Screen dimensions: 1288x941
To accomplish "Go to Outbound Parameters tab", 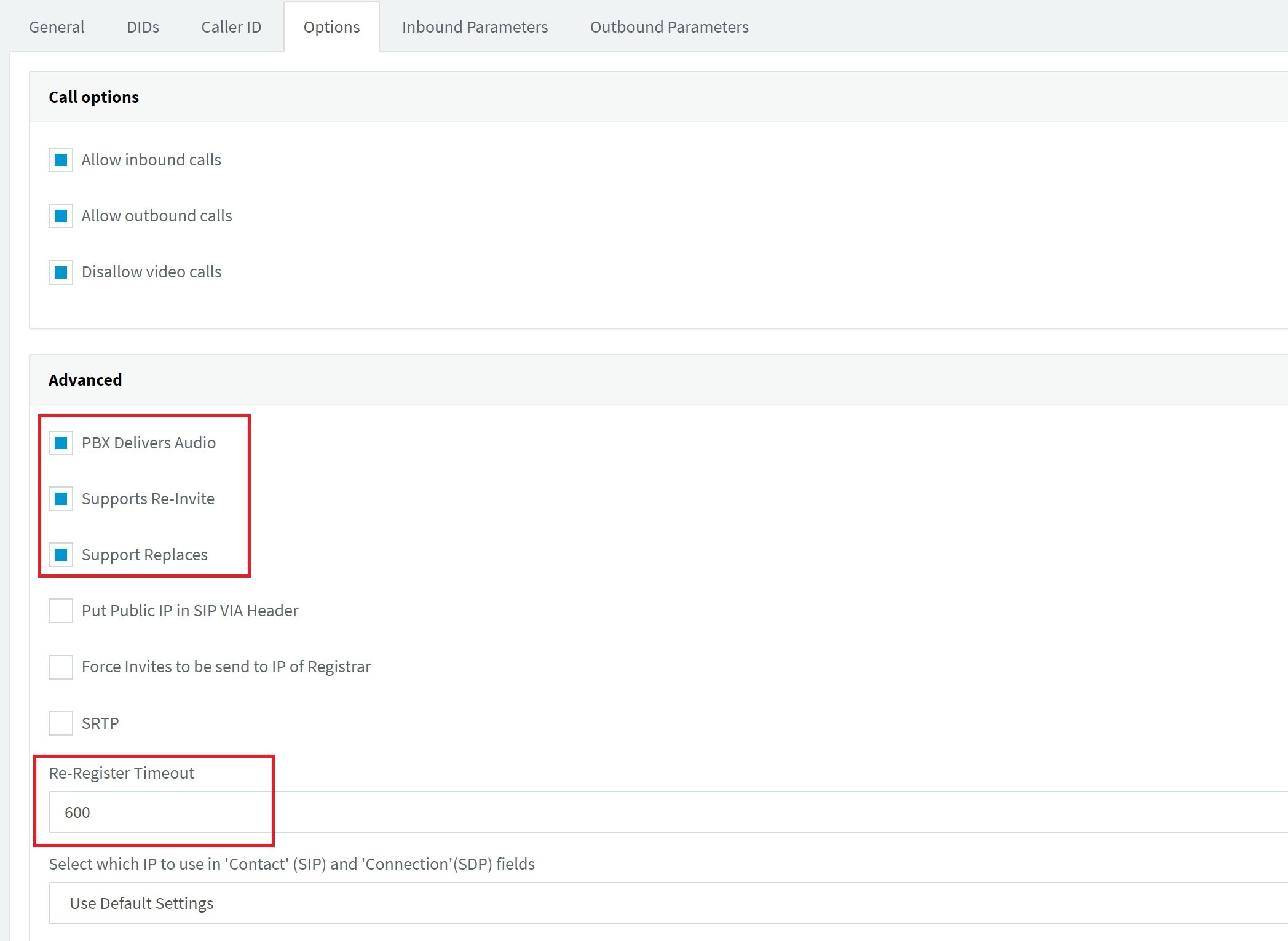I will click(x=670, y=27).
